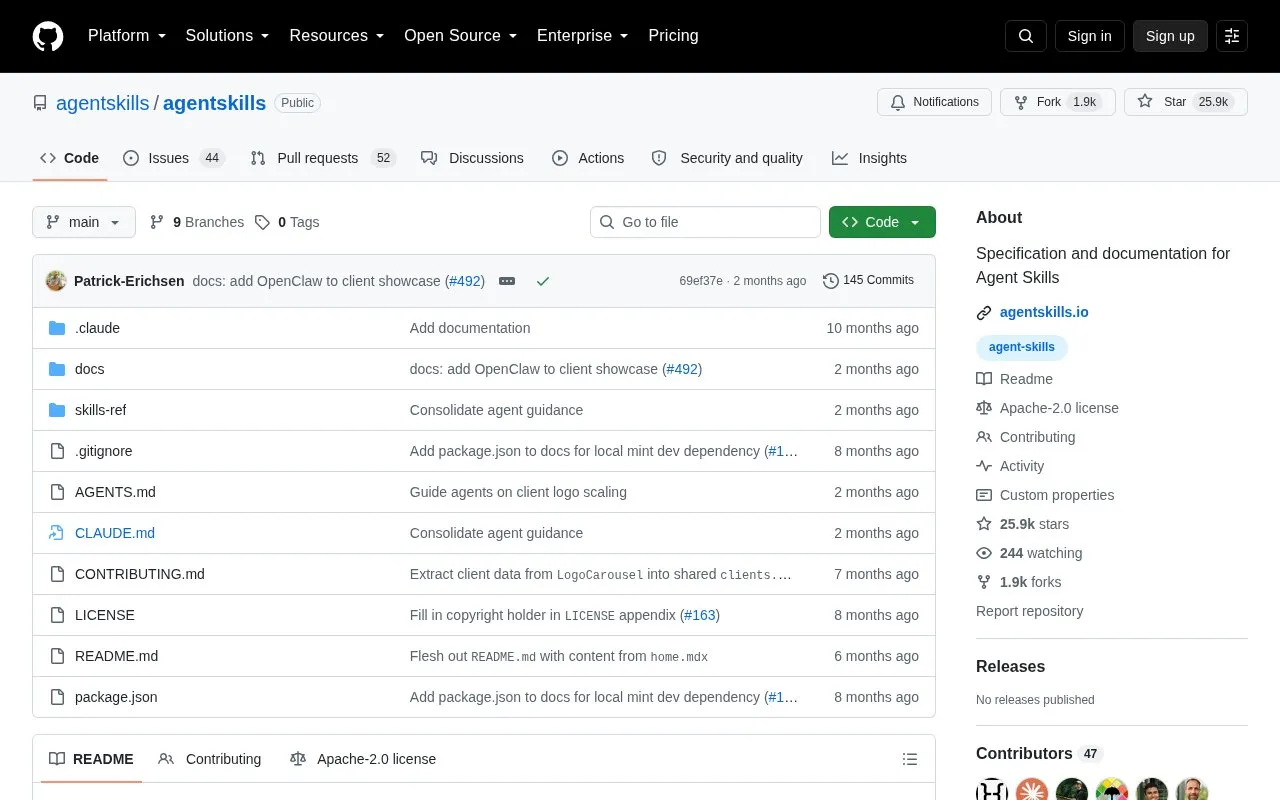The height and width of the screenshot is (800, 1280).
Task: Fork the repository
Action: pos(1058,102)
